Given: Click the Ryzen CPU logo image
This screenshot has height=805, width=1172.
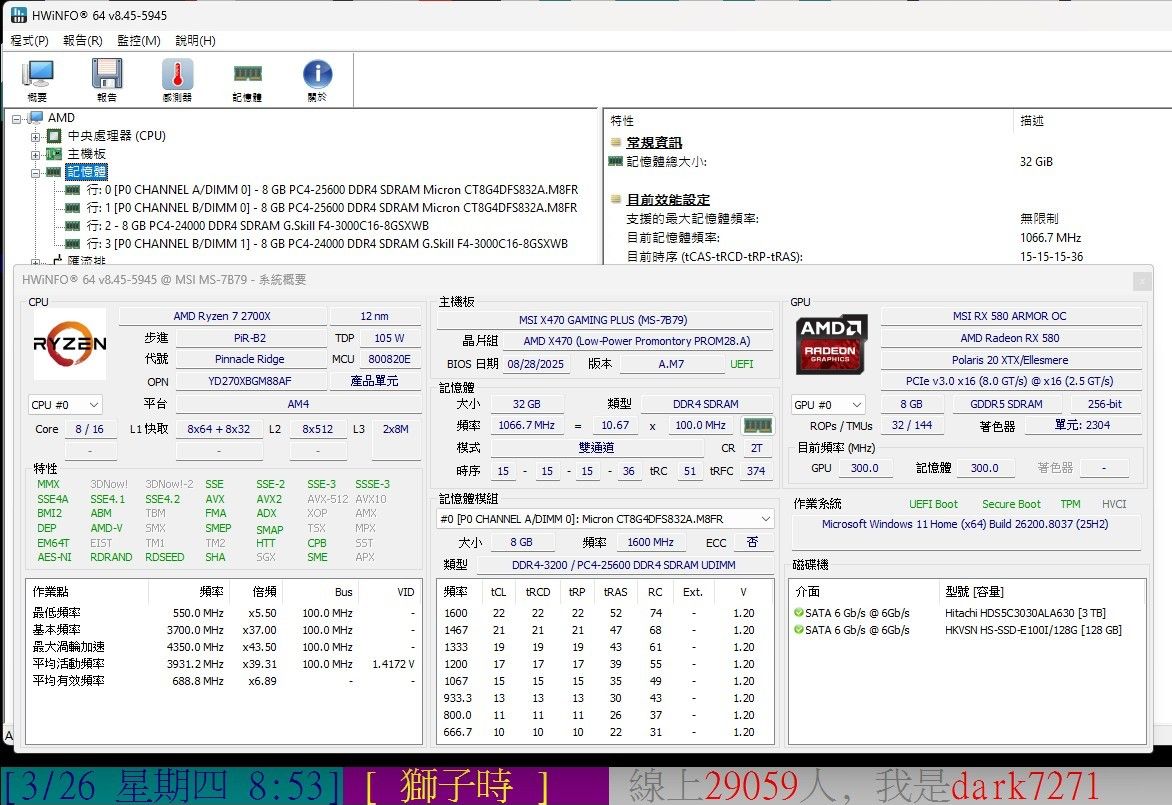Looking at the screenshot, I should pos(70,345).
